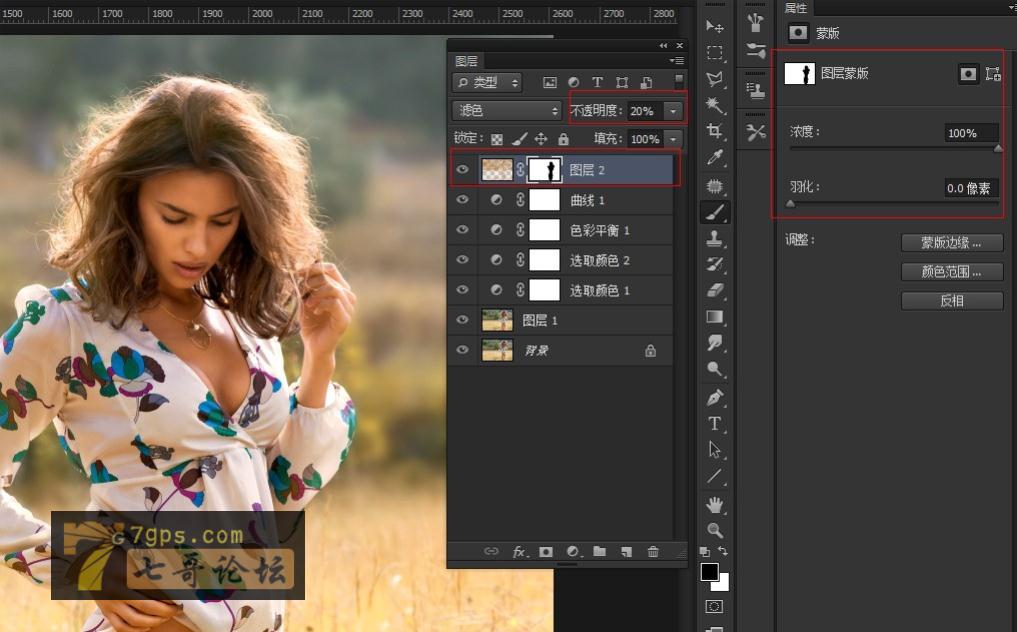This screenshot has height=632, width=1017.
Task: Hide the 曲线 1 adjustment layer
Action: click(462, 200)
